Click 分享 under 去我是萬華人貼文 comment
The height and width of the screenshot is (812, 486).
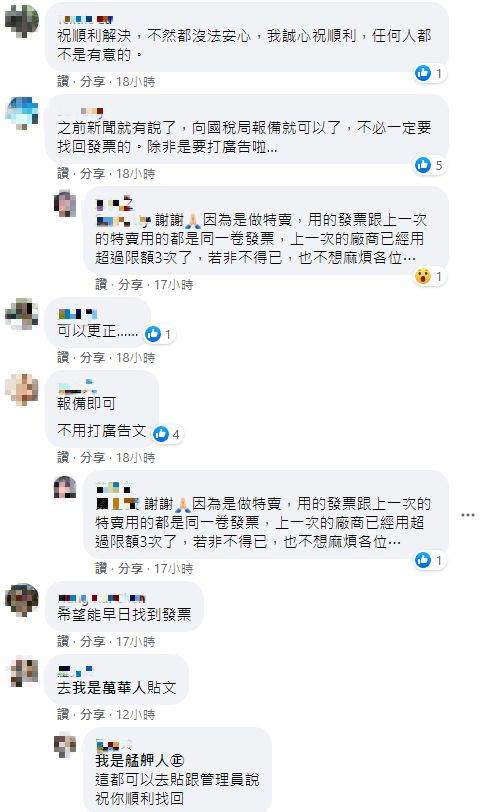click(93, 715)
